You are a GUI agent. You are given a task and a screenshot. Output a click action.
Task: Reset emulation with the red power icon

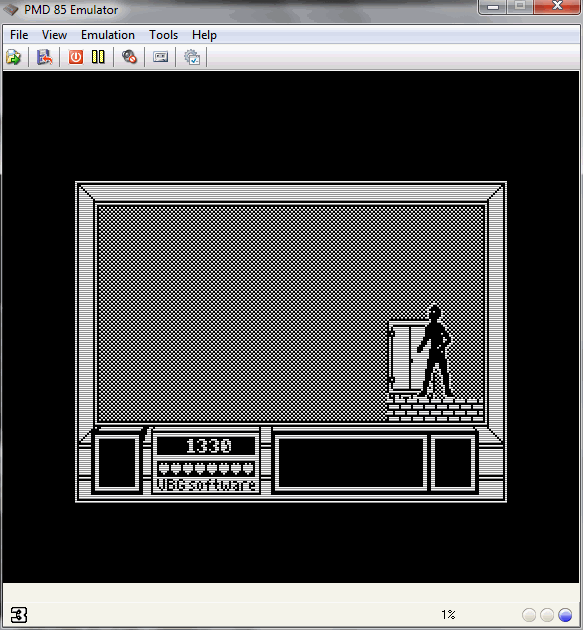[76, 57]
